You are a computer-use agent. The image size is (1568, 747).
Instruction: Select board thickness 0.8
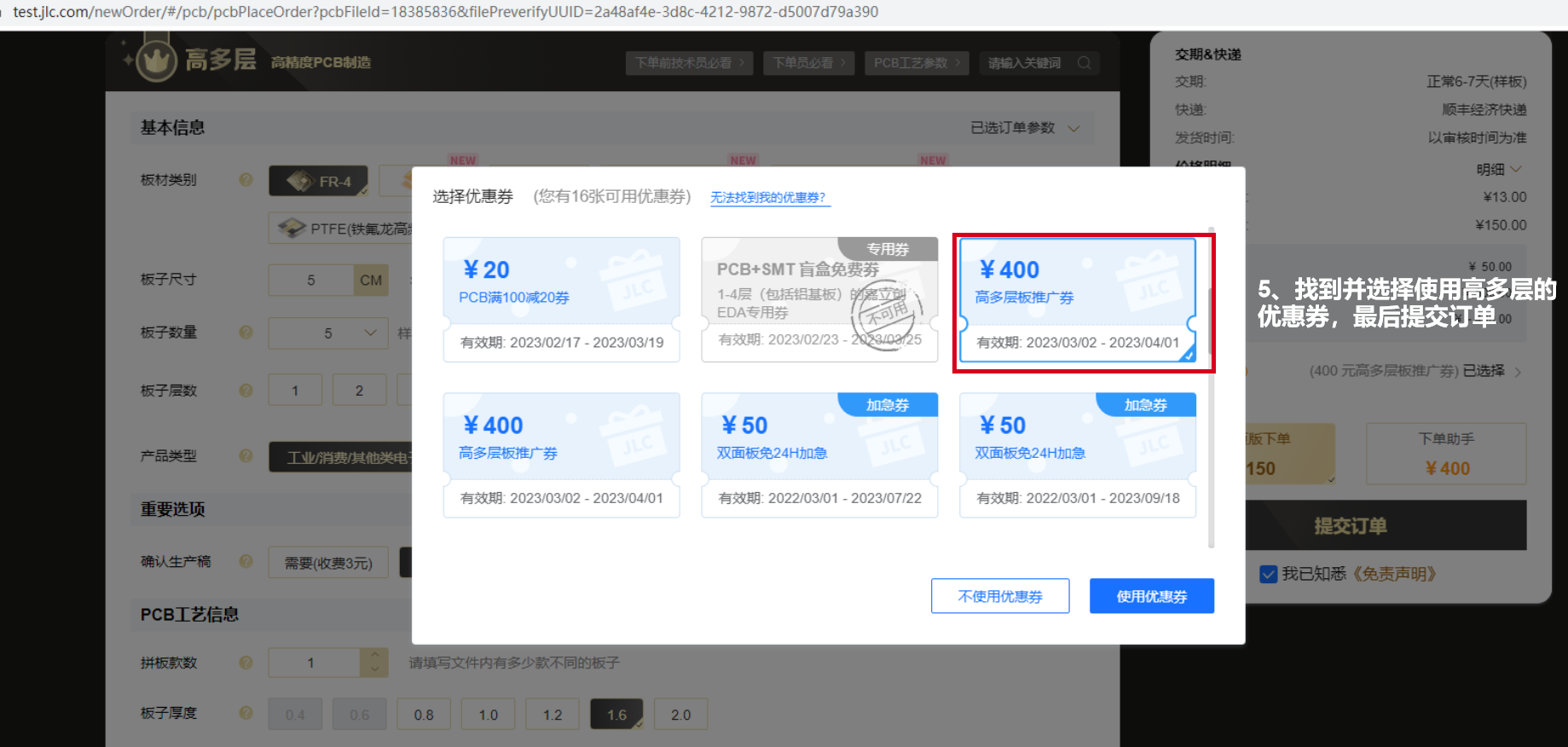pos(424,715)
